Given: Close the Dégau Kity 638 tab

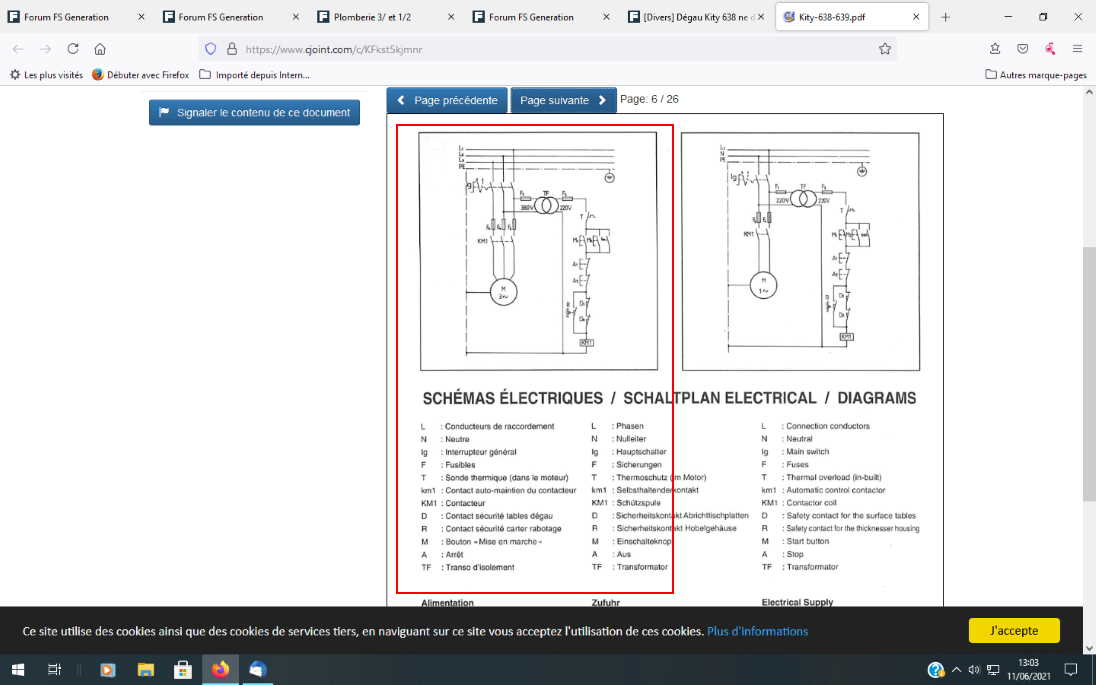Looking at the screenshot, I should tap(761, 17).
